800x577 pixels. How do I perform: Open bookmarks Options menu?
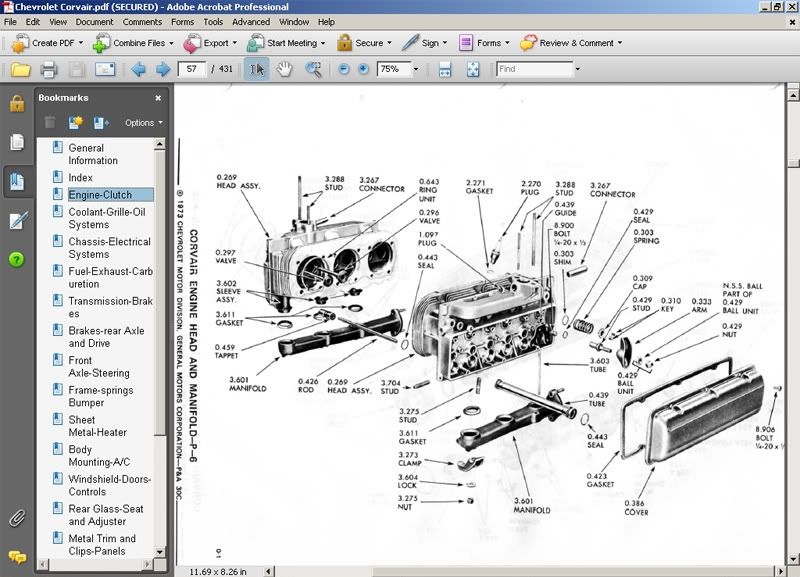click(x=143, y=122)
